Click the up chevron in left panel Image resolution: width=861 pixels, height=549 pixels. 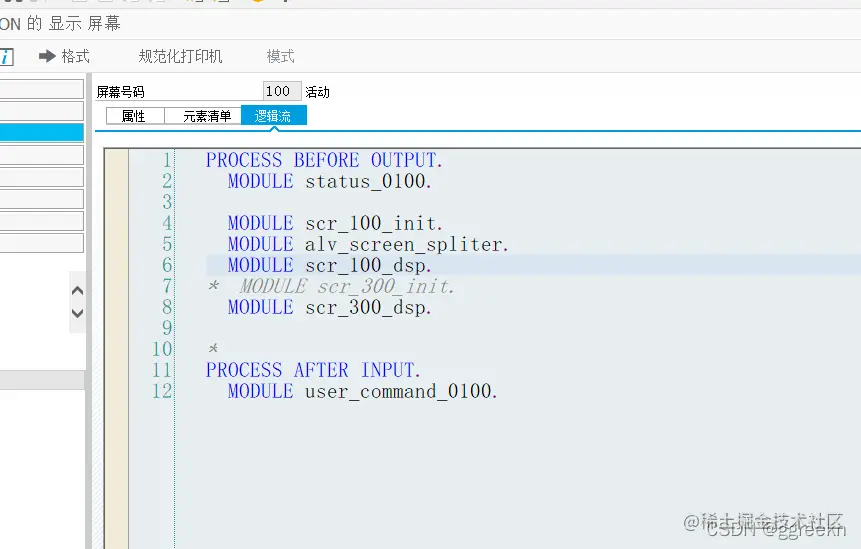[x=78, y=290]
